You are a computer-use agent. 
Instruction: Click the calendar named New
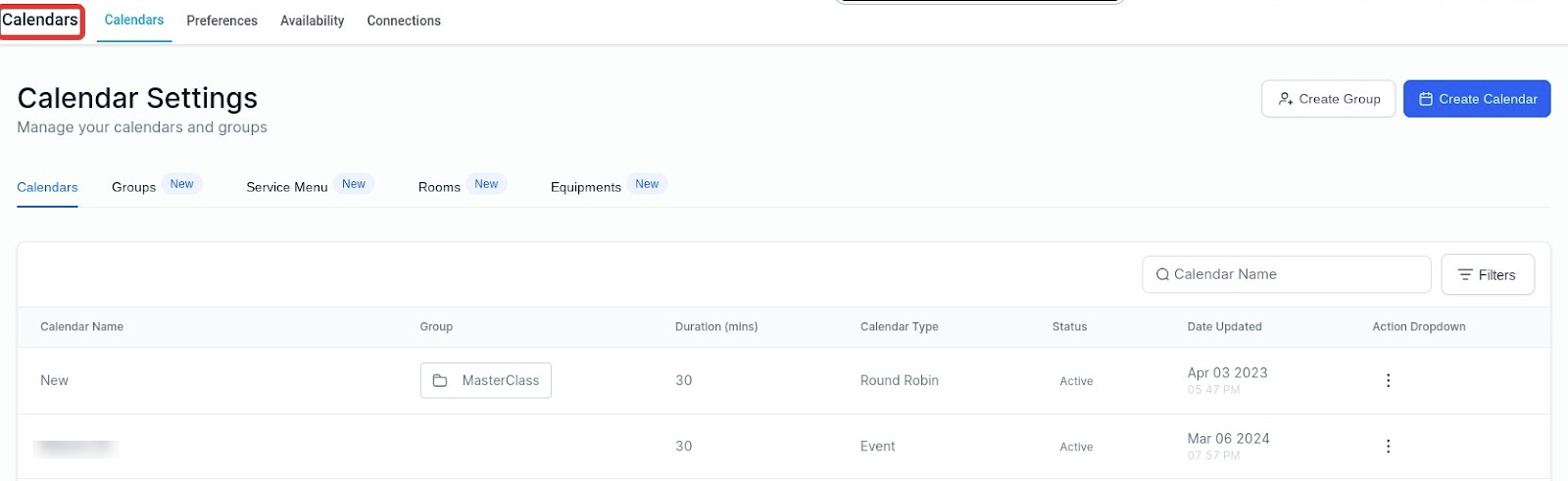click(x=54, y=380)
